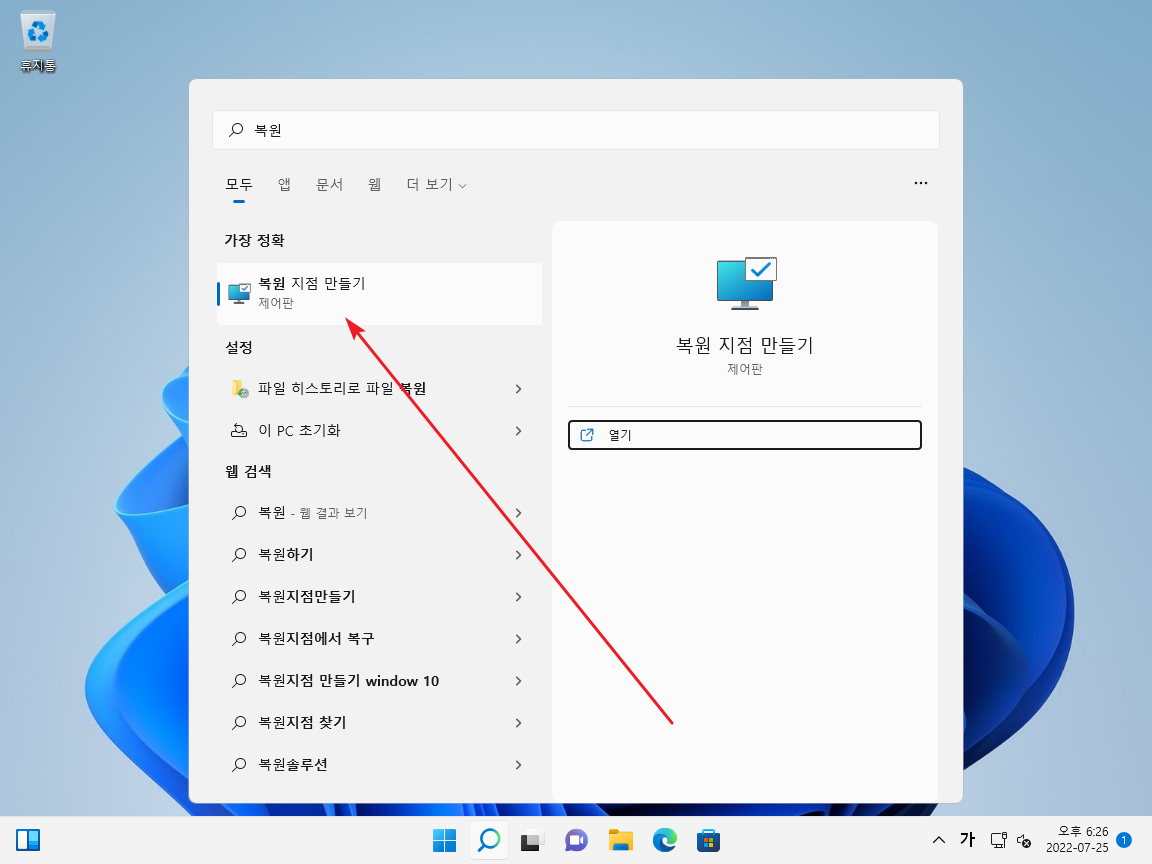Select 복원 - 웹 결과 보기 suggestion

(x=379, y=513)
